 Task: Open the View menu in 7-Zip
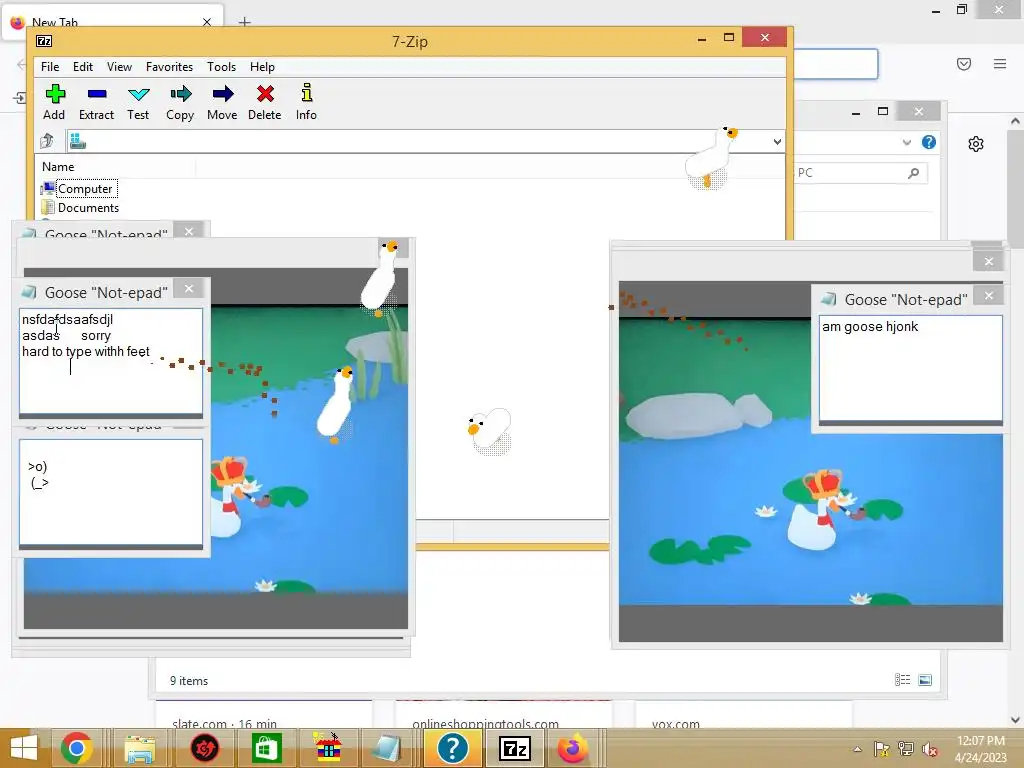pos(120,67)
